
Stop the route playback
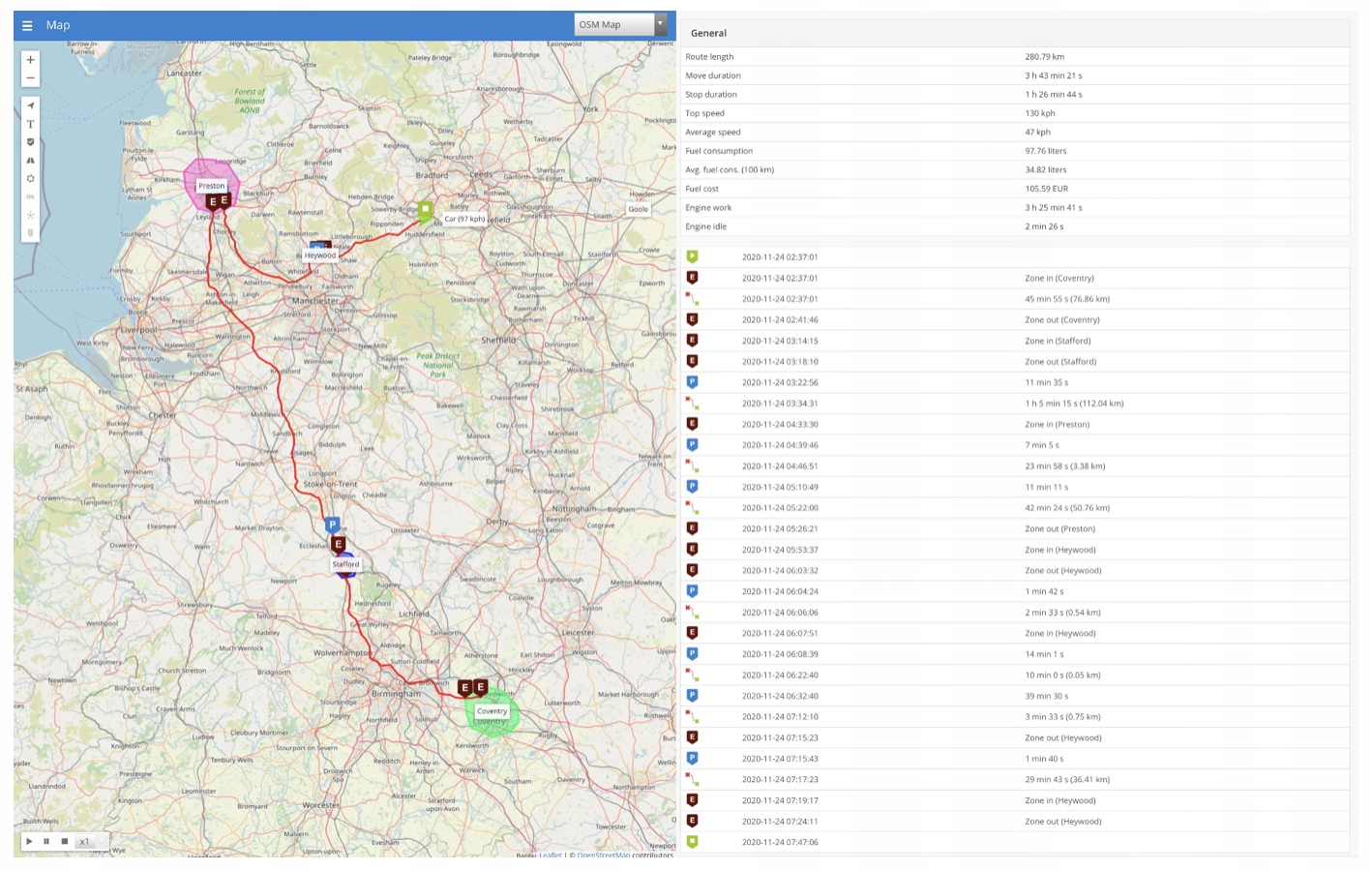point(65,841)
